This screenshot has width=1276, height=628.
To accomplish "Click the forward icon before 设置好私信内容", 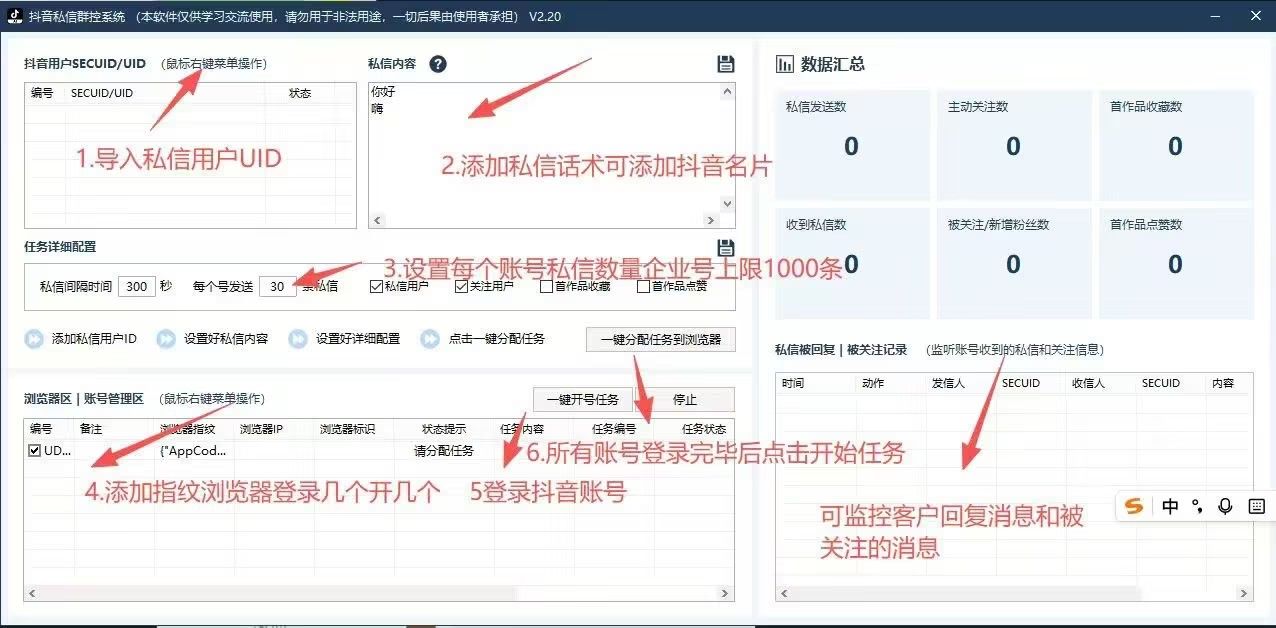I will (x=166, y=339).
